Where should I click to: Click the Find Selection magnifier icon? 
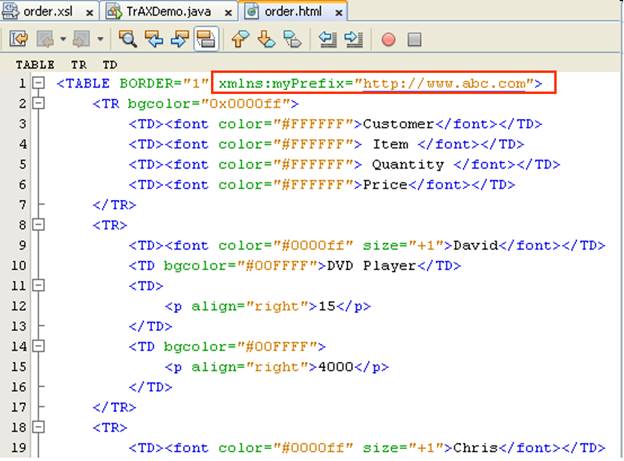(x=128, y=39)
